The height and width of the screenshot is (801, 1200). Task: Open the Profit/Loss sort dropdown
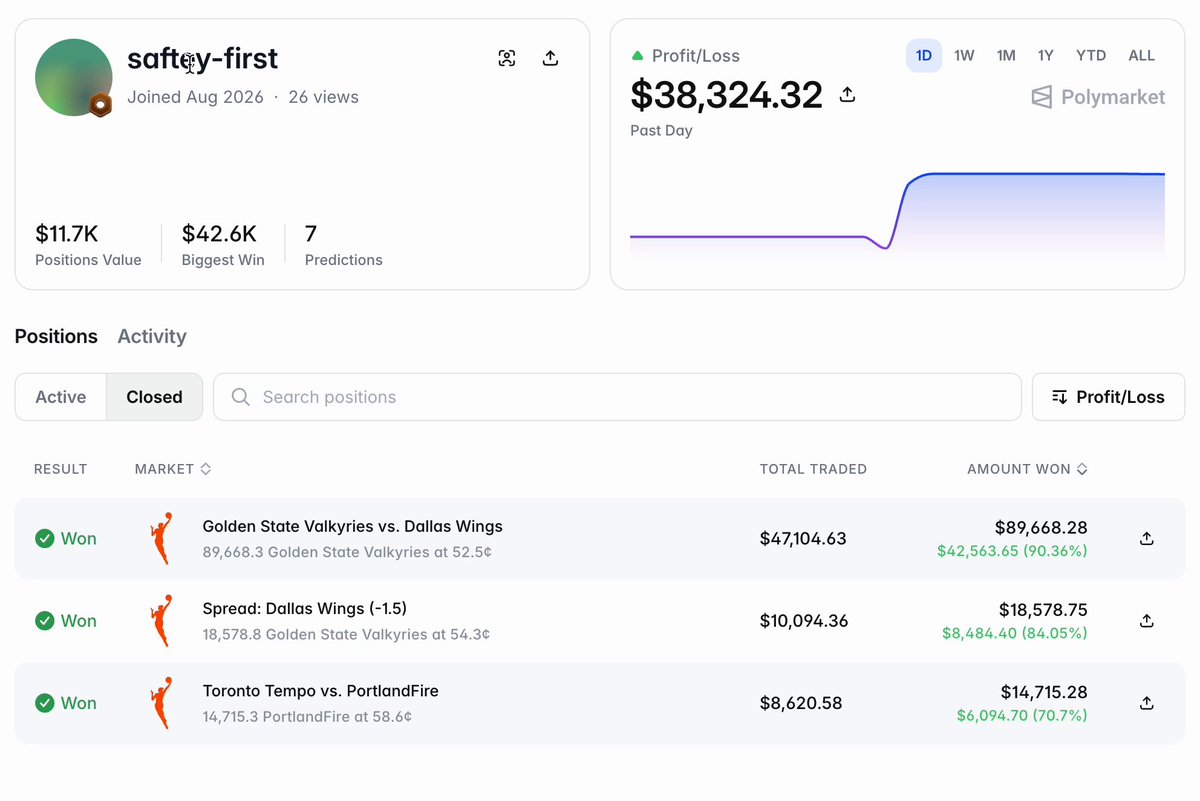point(1108,397)
